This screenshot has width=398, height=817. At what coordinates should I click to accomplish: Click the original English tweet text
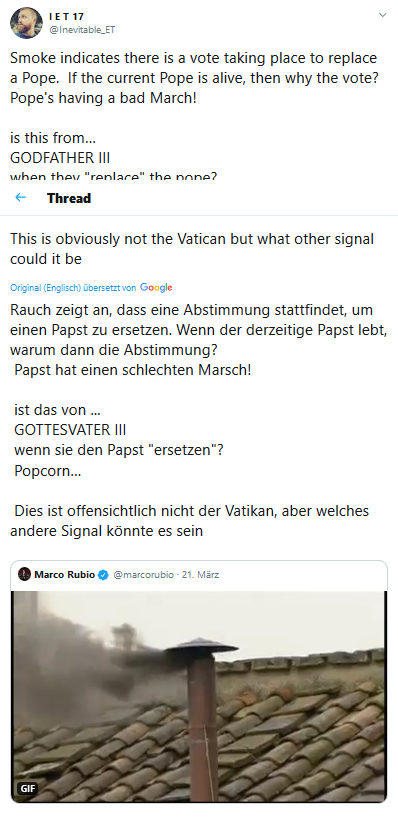pos(194,115)
